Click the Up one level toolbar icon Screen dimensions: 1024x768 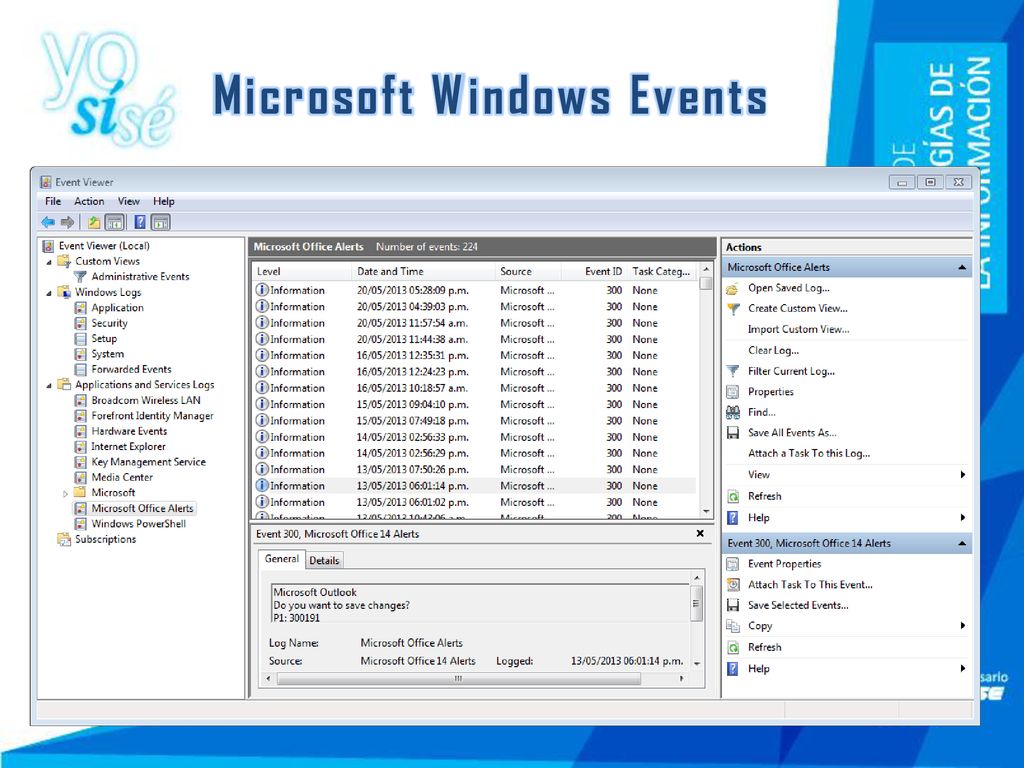(94, 223)
